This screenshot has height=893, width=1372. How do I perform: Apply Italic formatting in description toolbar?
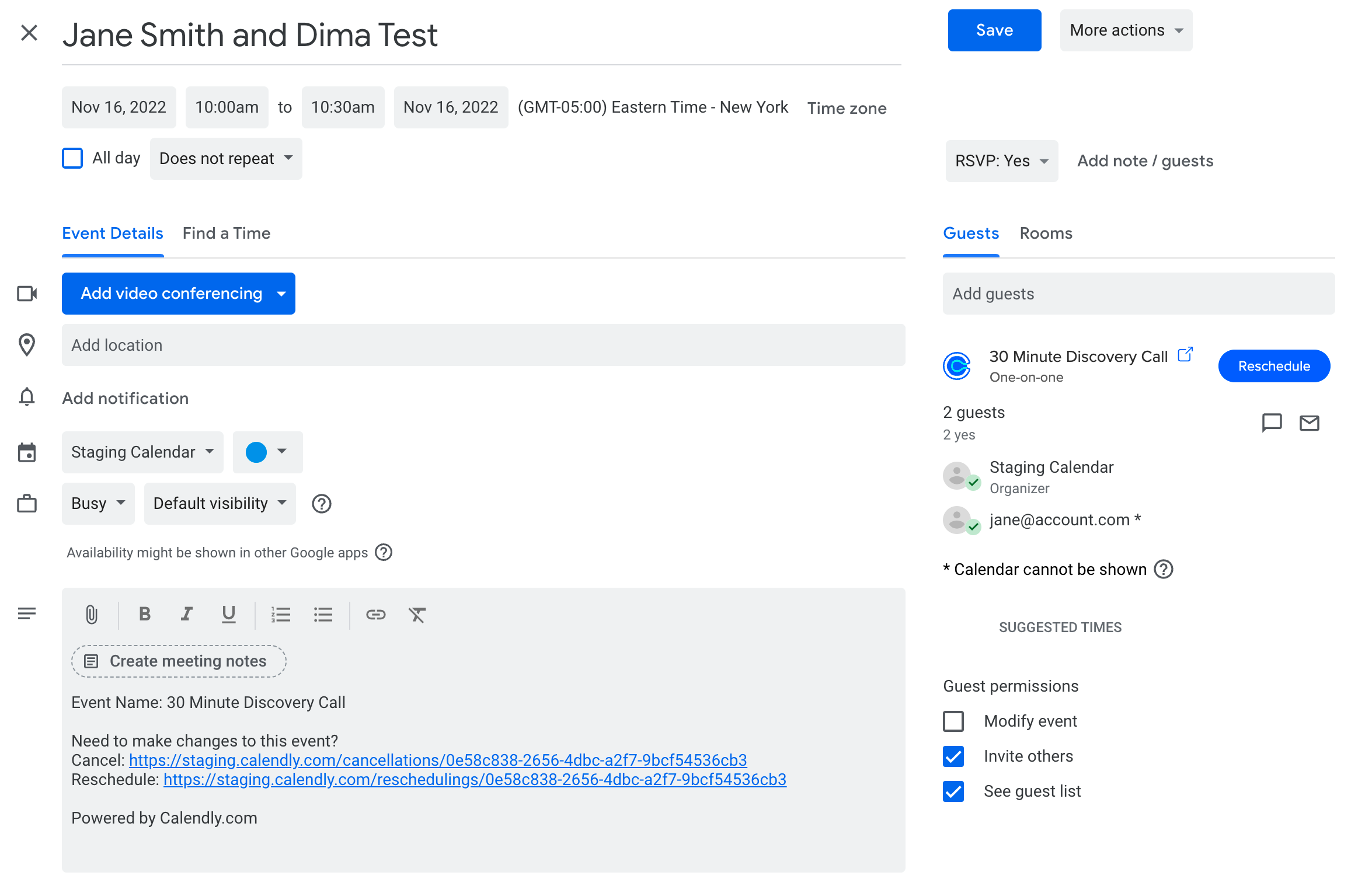coord(186,614)
